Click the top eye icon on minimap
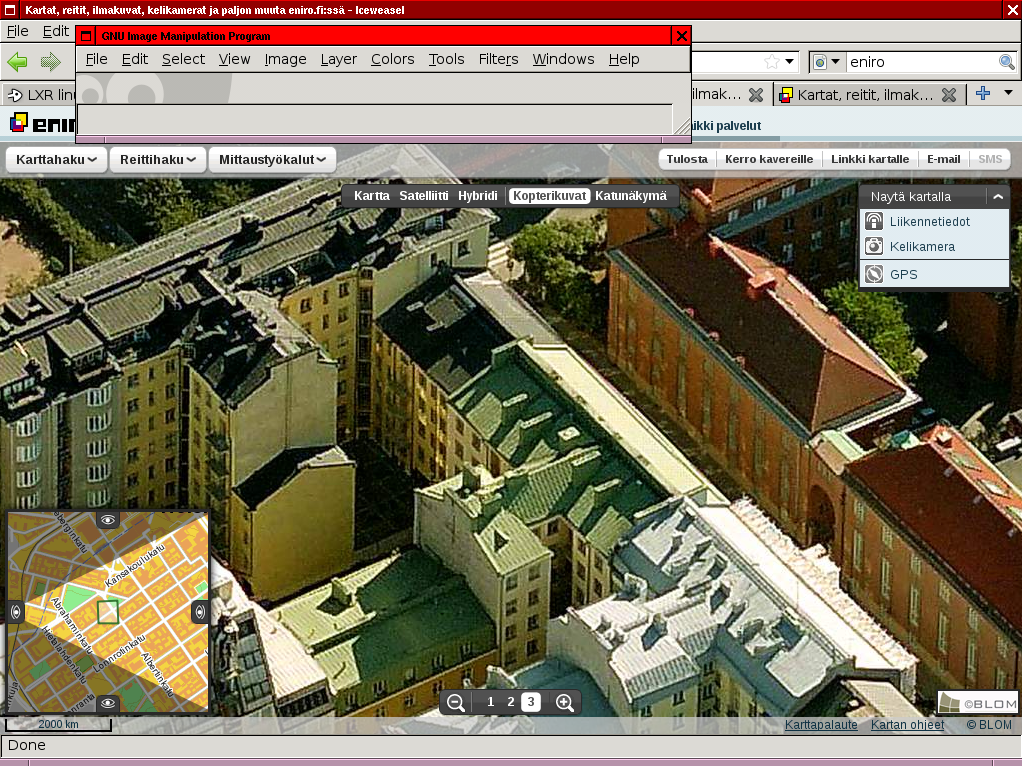Viewport: 1022px width, 766px height. (x=108, y=520)
